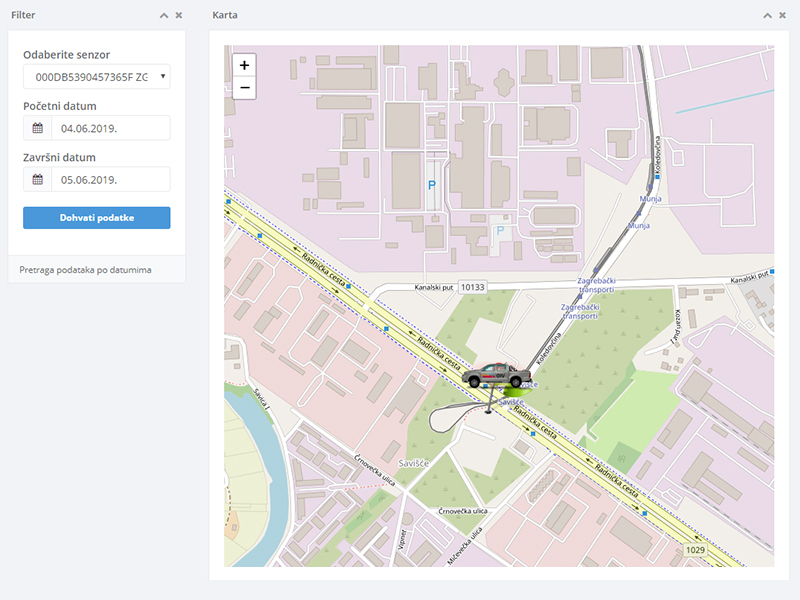Edit the start date field 04.06.2019.
Image resolution: width=800 pixels, height=600 pixels.
[x=110, y=128]
